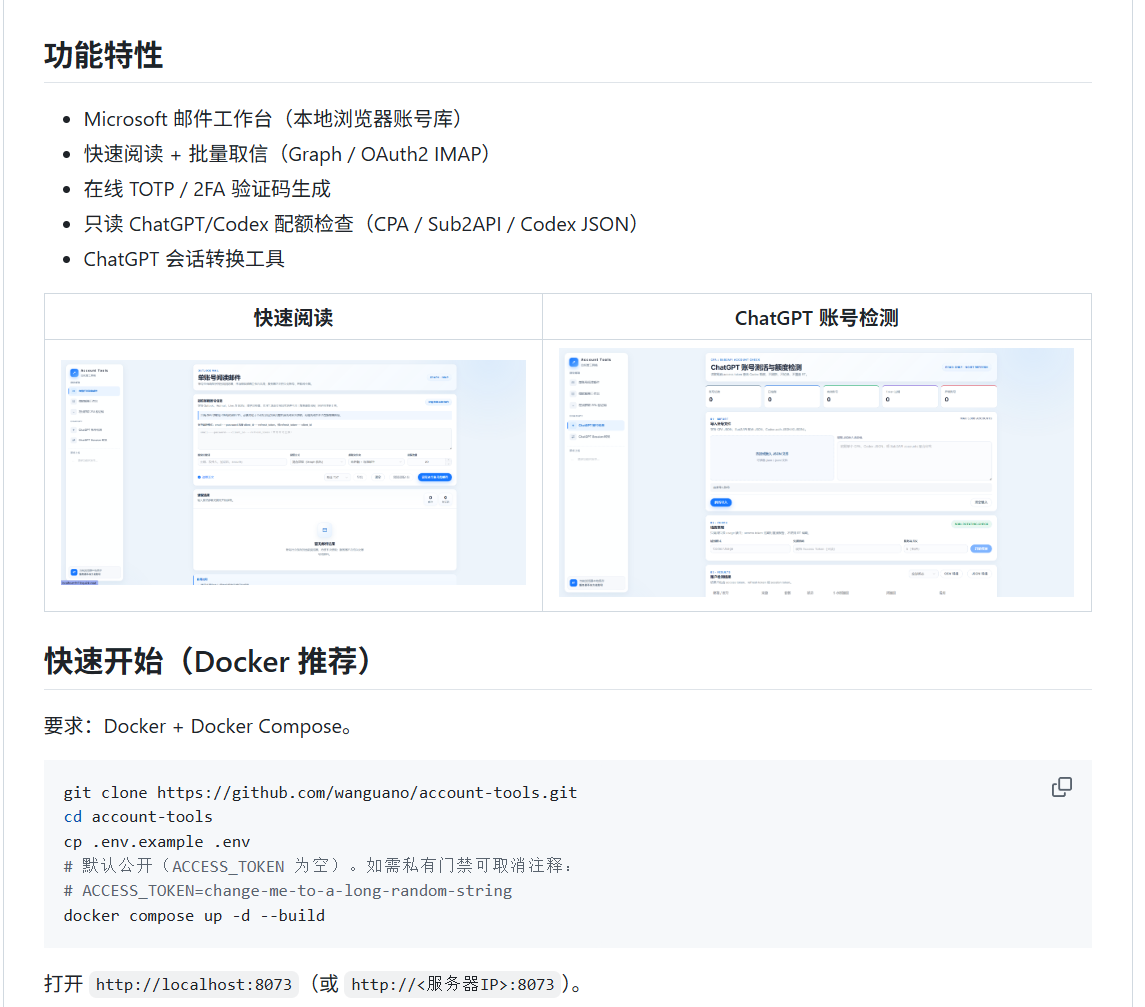
Task: Select the 'ChatGPT 会话转换工具' bullet
Action: click(x=184, y=259)
